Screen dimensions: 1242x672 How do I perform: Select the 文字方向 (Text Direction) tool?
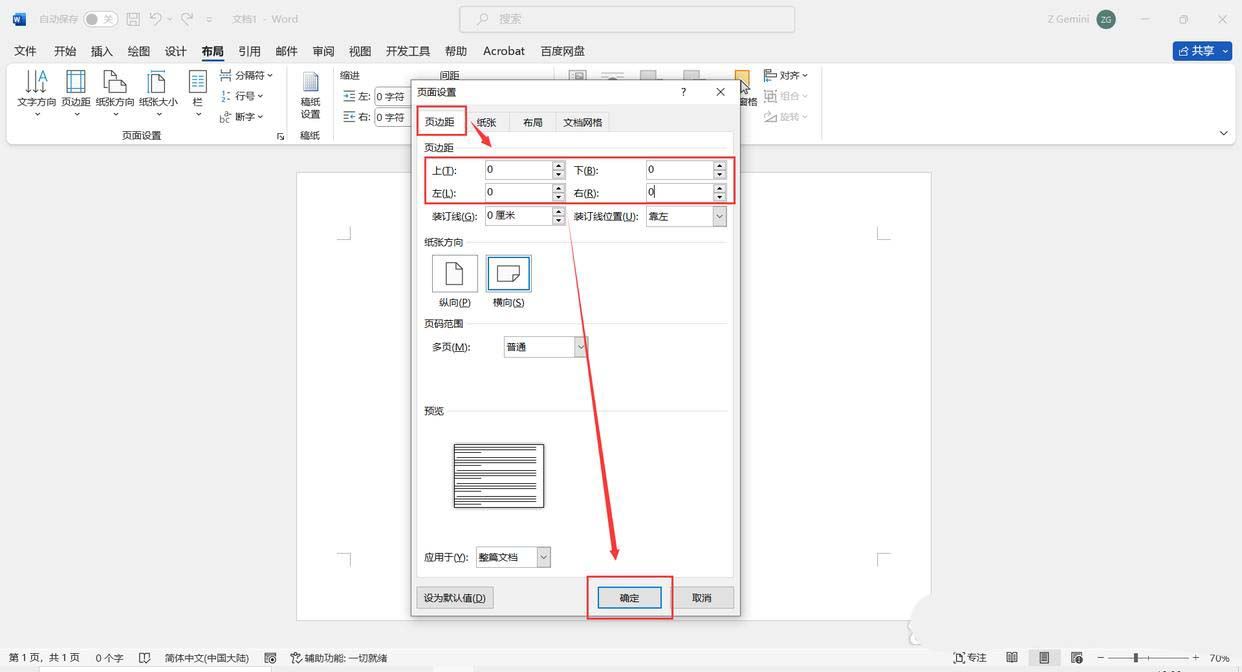coord(37,92)
